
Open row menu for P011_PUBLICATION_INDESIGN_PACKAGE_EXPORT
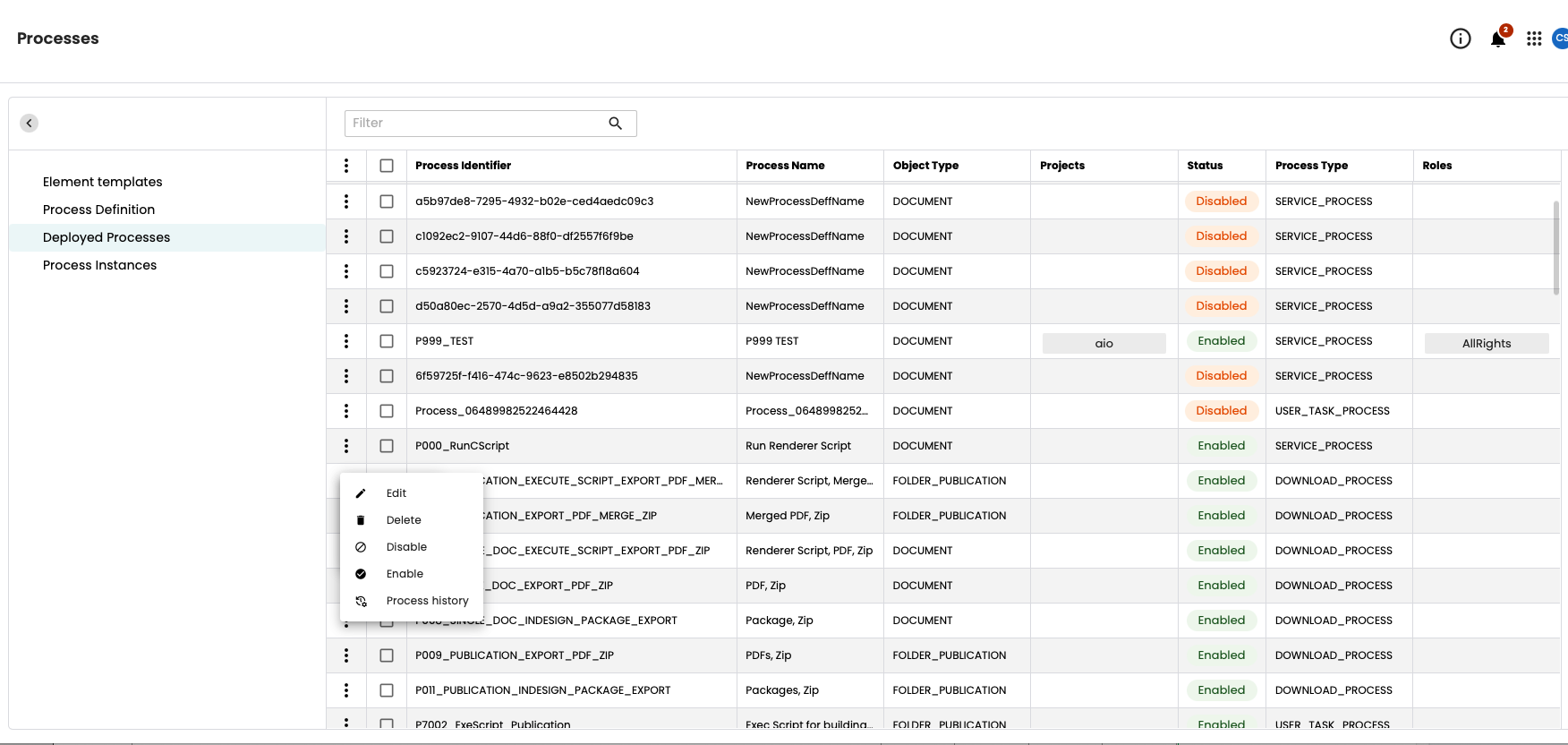pyautogui.click(x=346, y=690)
